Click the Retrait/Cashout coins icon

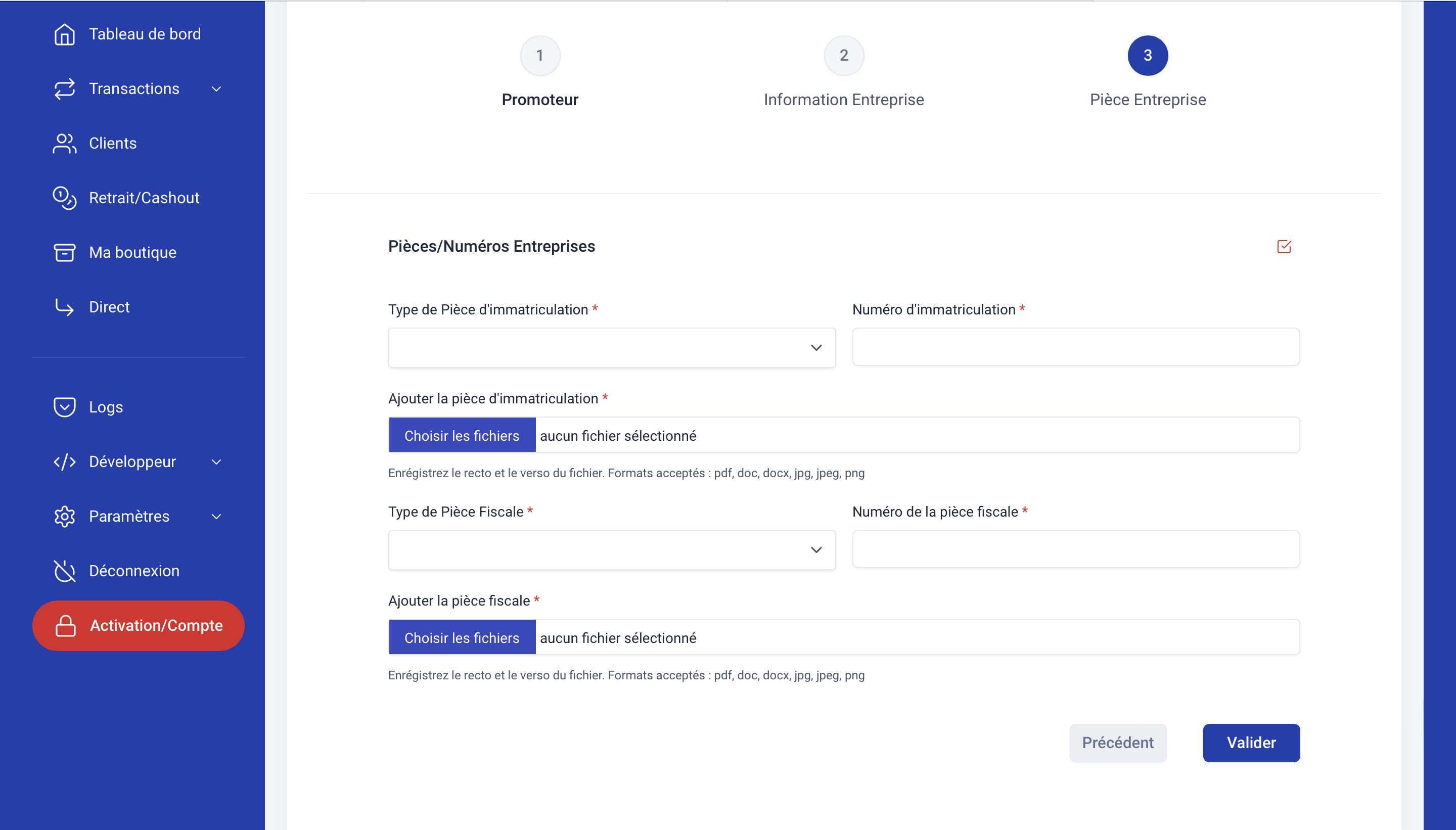point(64,198)
